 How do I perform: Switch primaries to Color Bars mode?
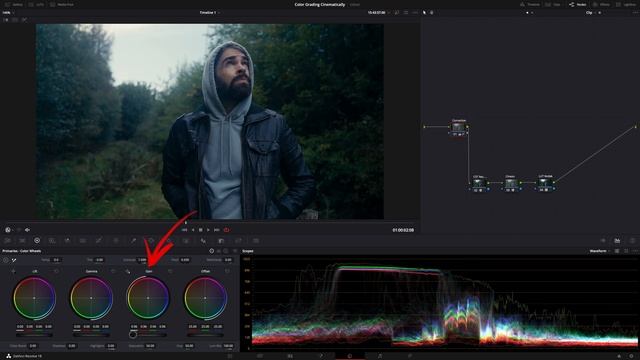click(219, 251)
